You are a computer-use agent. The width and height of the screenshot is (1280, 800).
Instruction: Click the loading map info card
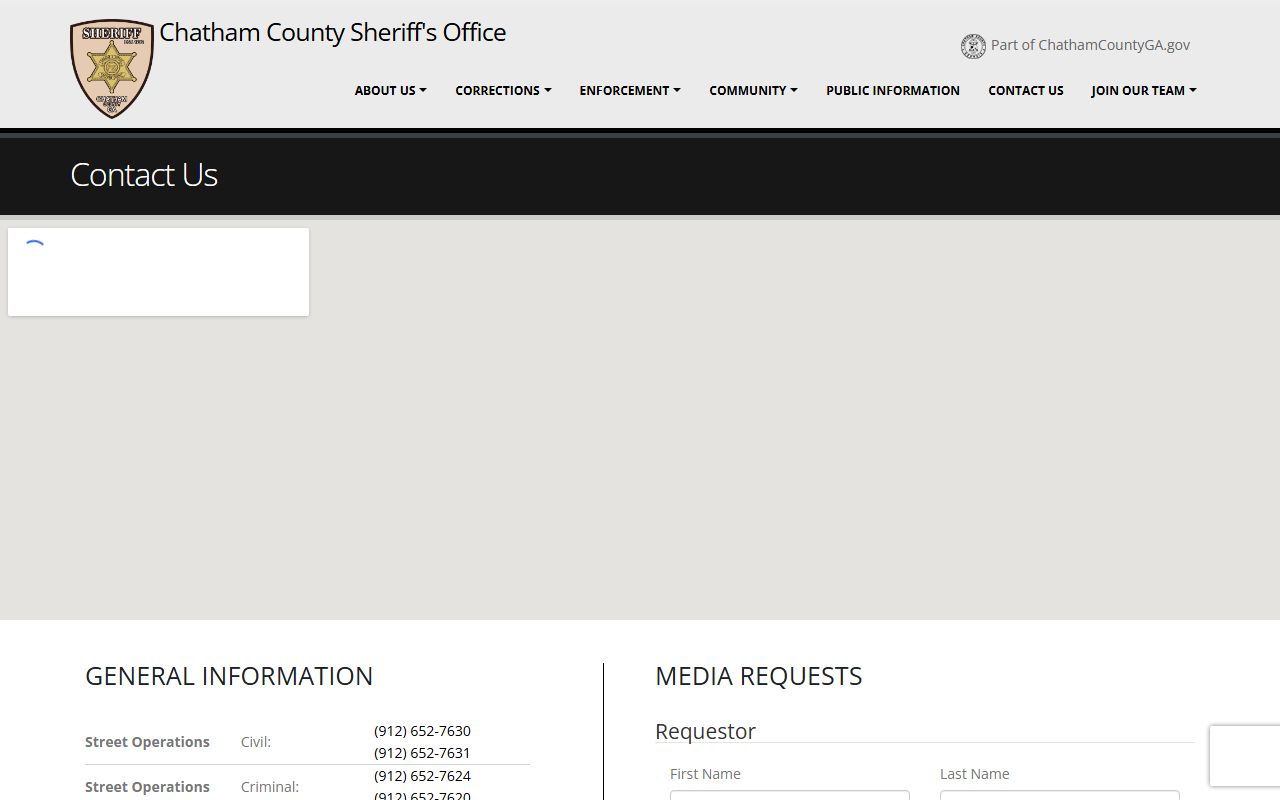click(x=158, y=272)
